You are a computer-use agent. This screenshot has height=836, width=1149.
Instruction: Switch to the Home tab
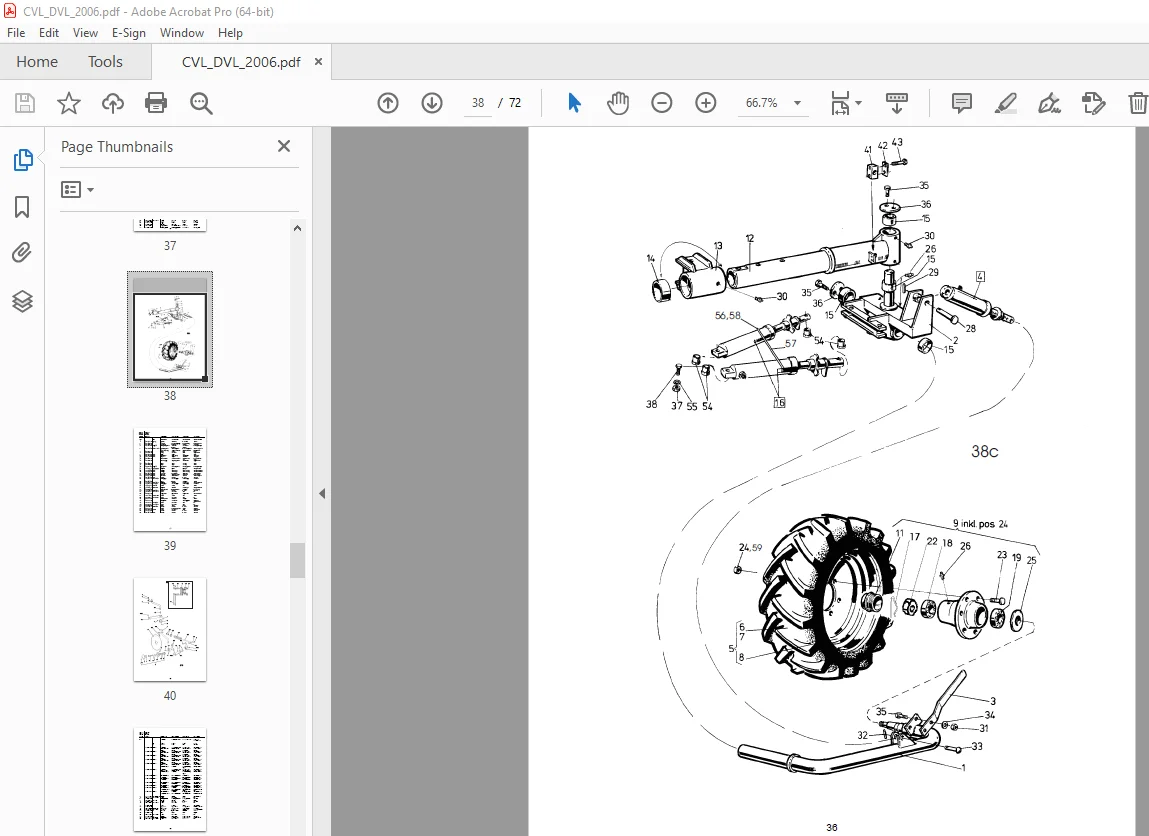click(x=37, y=62)
